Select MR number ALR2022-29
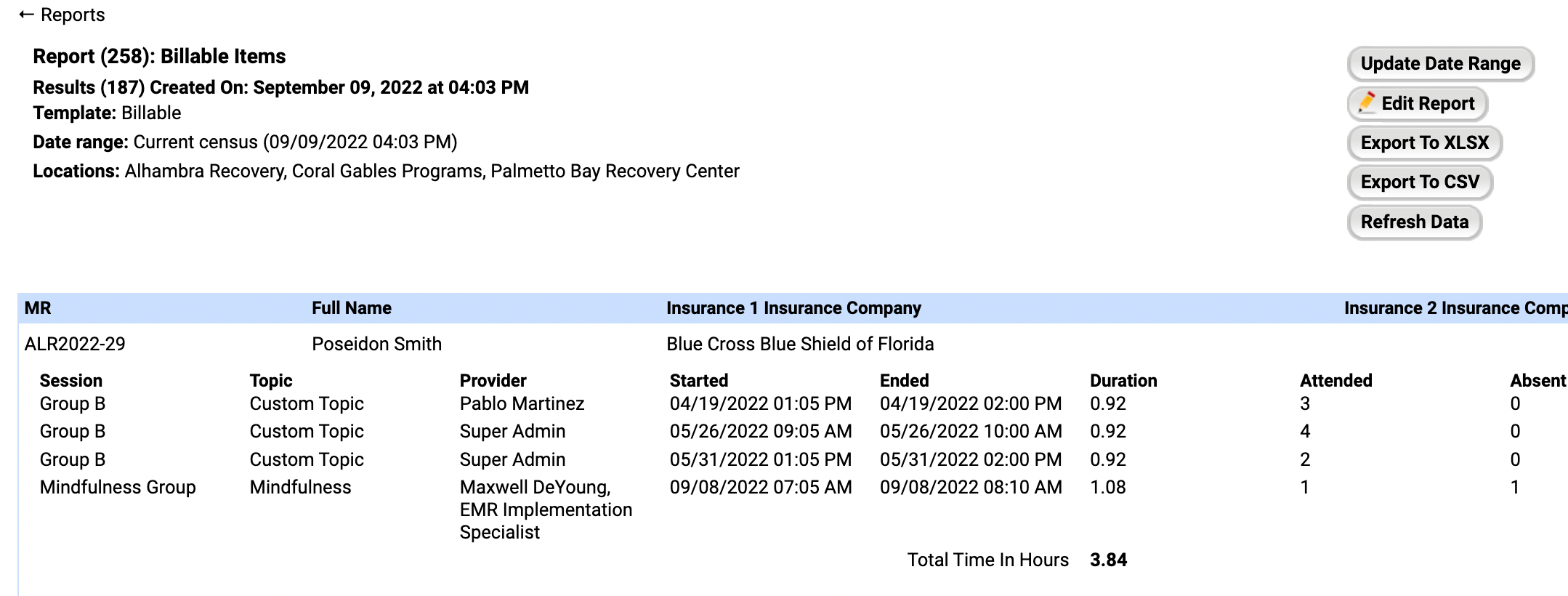This screenshot has height=596, width=1568. 75,344
